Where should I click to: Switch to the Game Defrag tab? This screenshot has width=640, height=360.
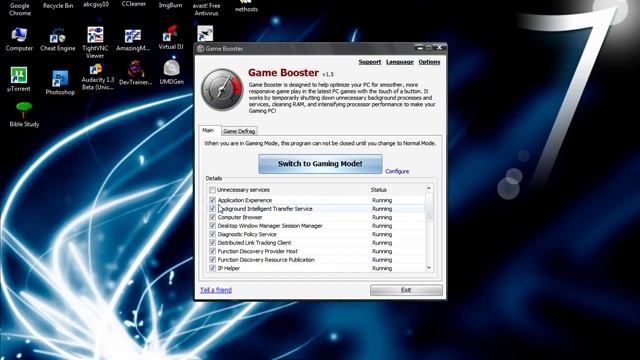[239, 131]
